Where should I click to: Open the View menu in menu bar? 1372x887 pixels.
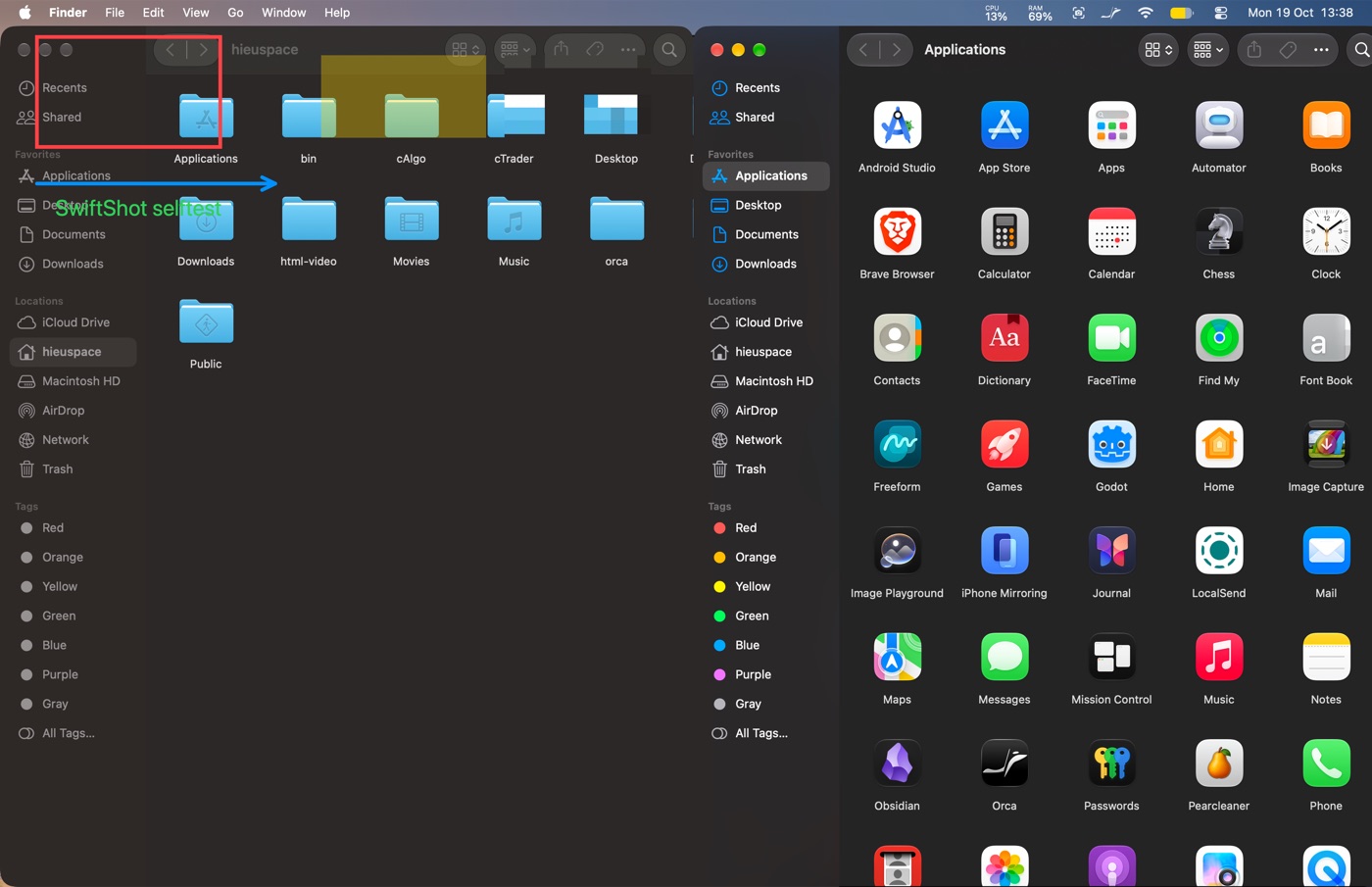(x=195, y=13)
